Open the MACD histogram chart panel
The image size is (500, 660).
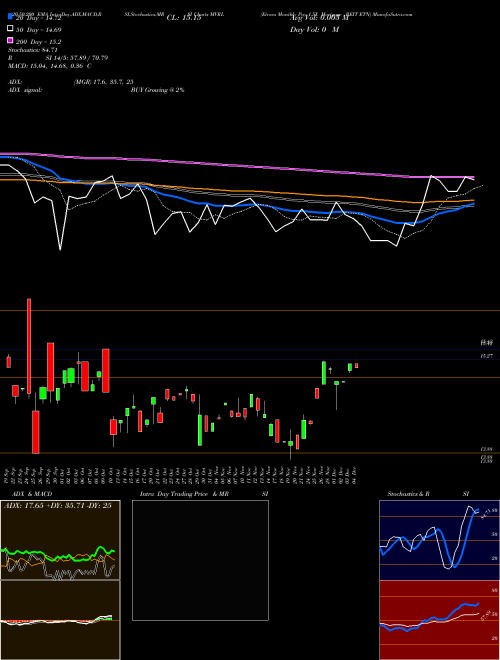click(x=60, y=620)
